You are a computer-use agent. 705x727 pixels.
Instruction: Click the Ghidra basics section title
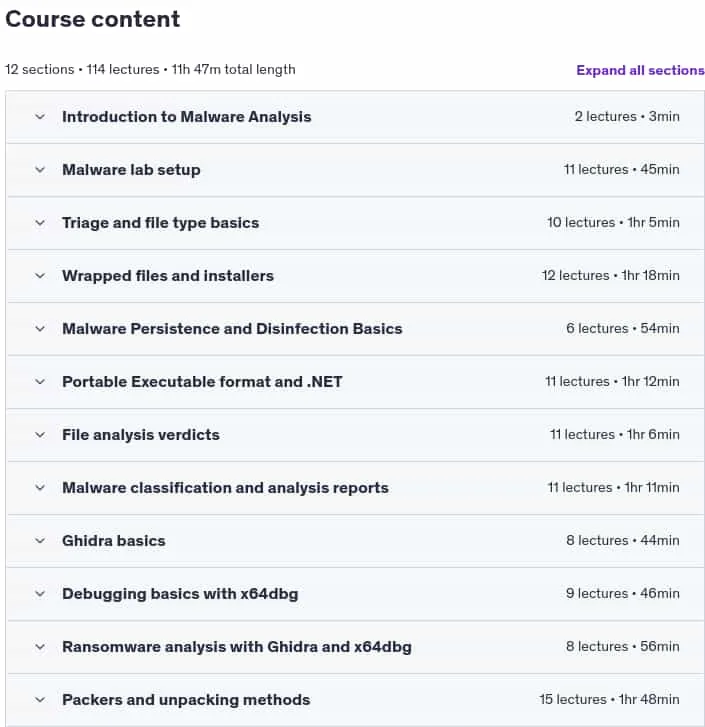coord(114,541)
